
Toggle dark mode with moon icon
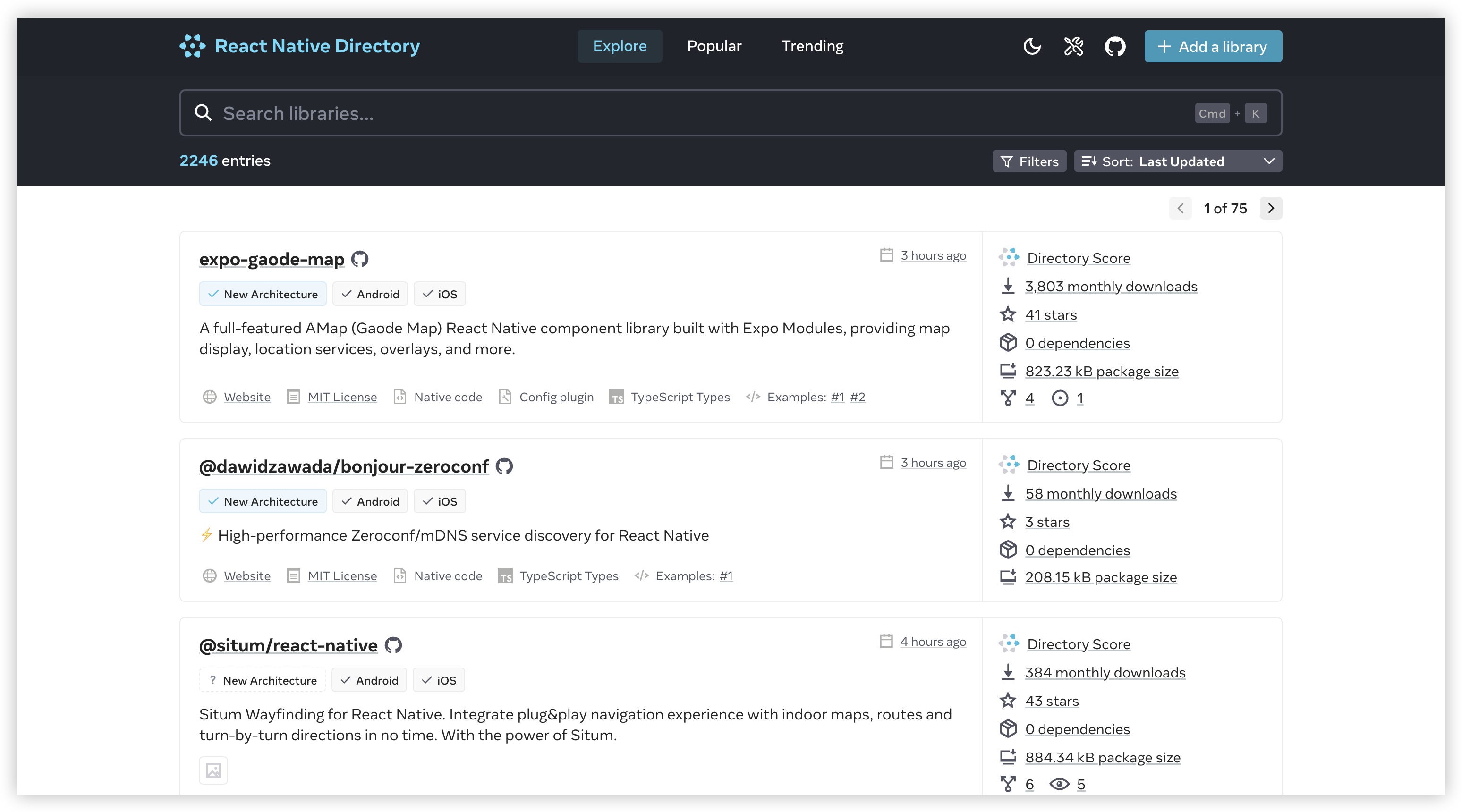[1032, 46]
